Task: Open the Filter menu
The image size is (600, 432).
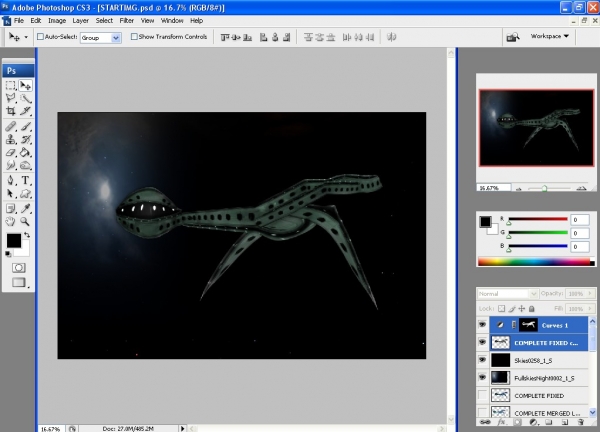Action: coord(127,21)
